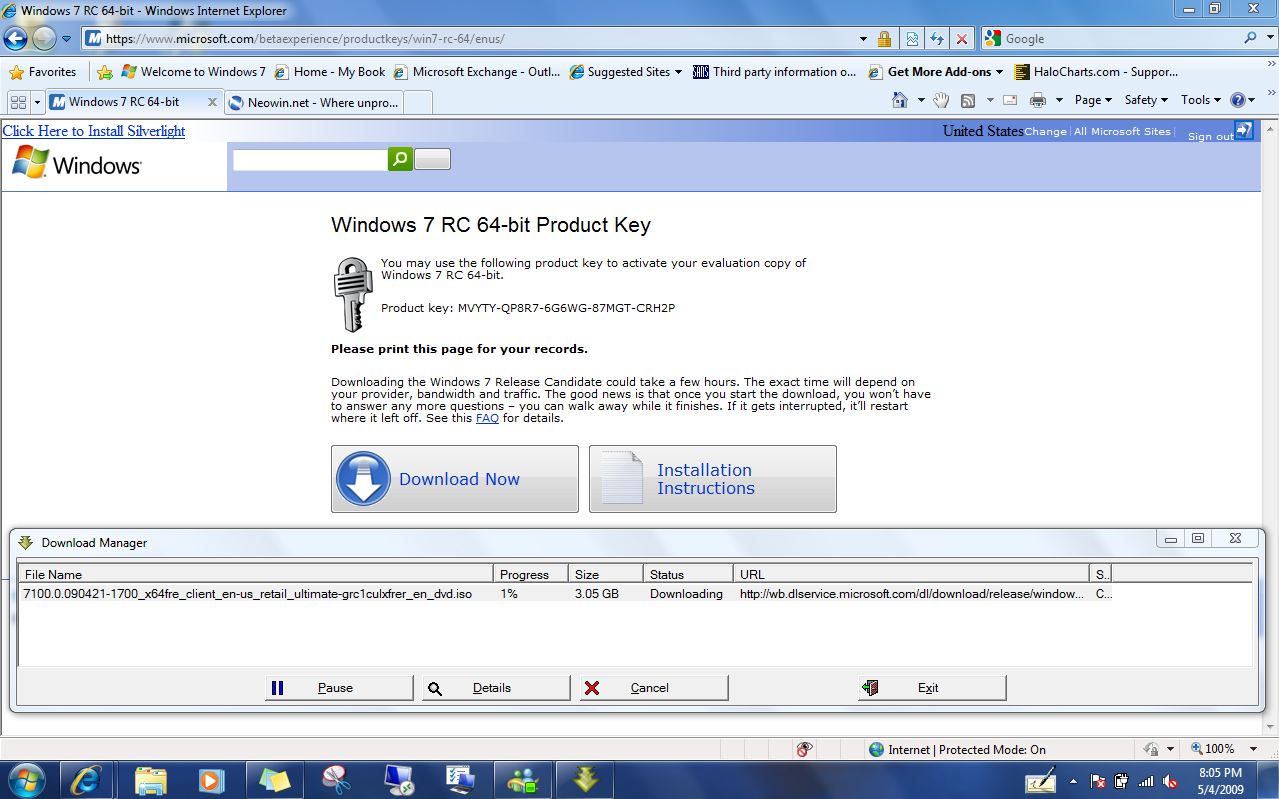The image size is (1279, 799).
Task: Click the green site search button
Action: 400,159
